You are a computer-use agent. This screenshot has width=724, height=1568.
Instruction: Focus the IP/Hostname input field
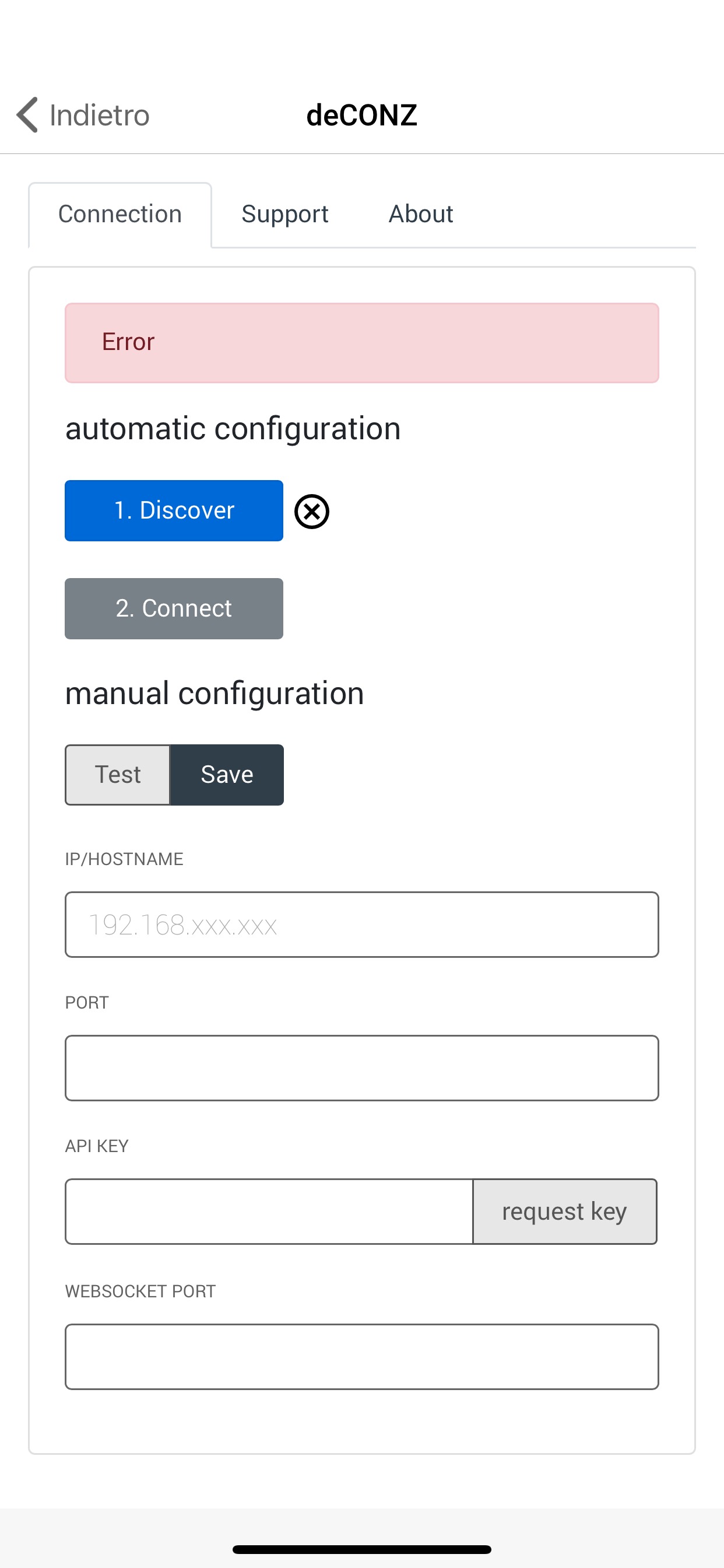point(361,925)
